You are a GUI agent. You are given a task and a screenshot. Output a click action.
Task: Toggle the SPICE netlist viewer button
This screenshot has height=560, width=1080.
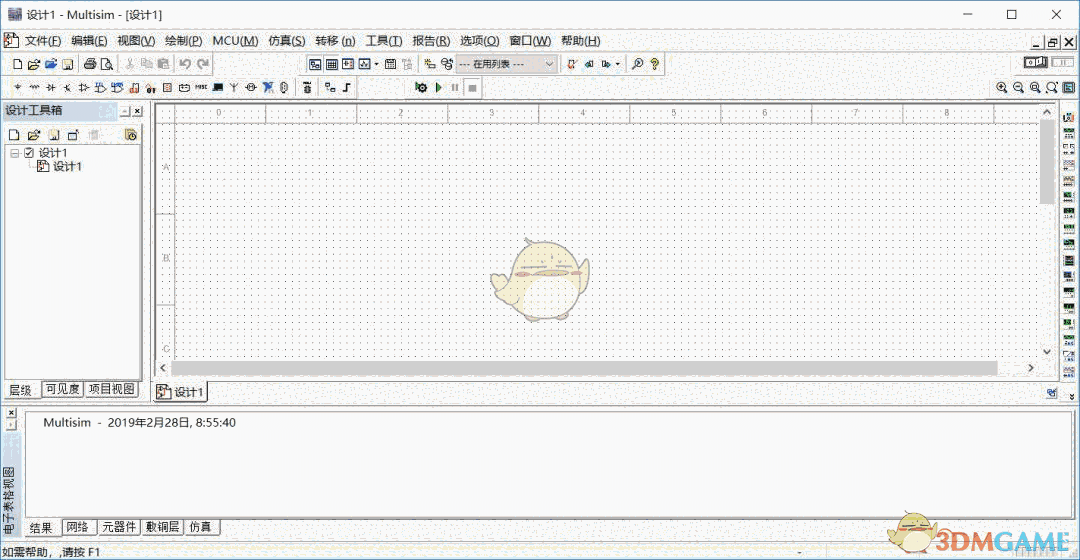(348, 64)
